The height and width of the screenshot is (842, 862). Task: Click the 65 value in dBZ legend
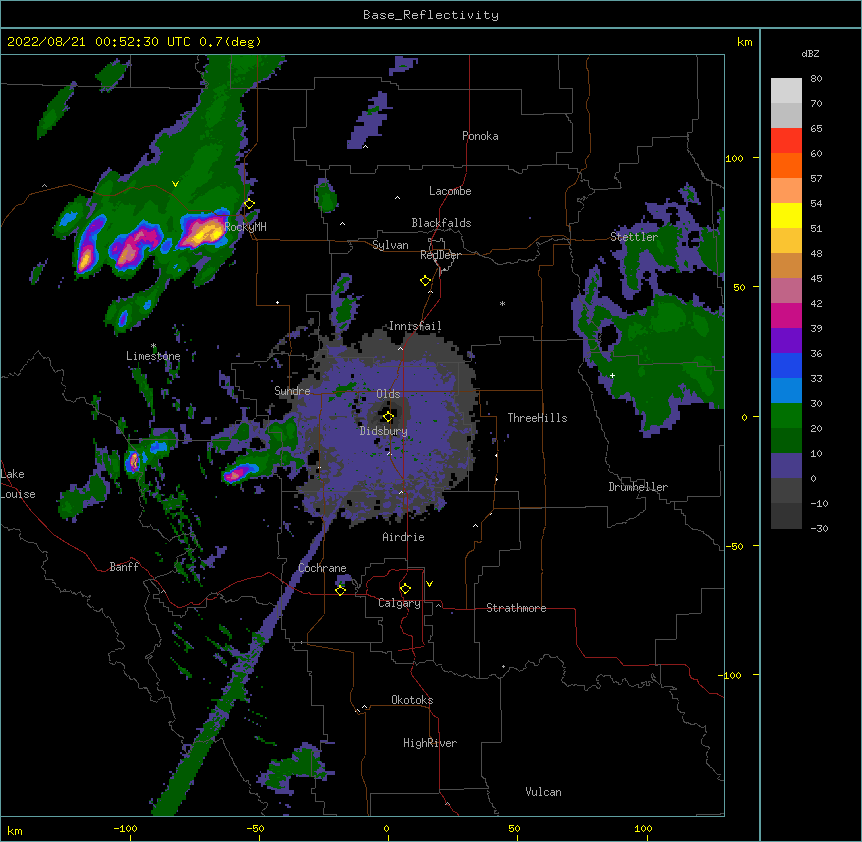pyautogui.click(x=816, y=129)
